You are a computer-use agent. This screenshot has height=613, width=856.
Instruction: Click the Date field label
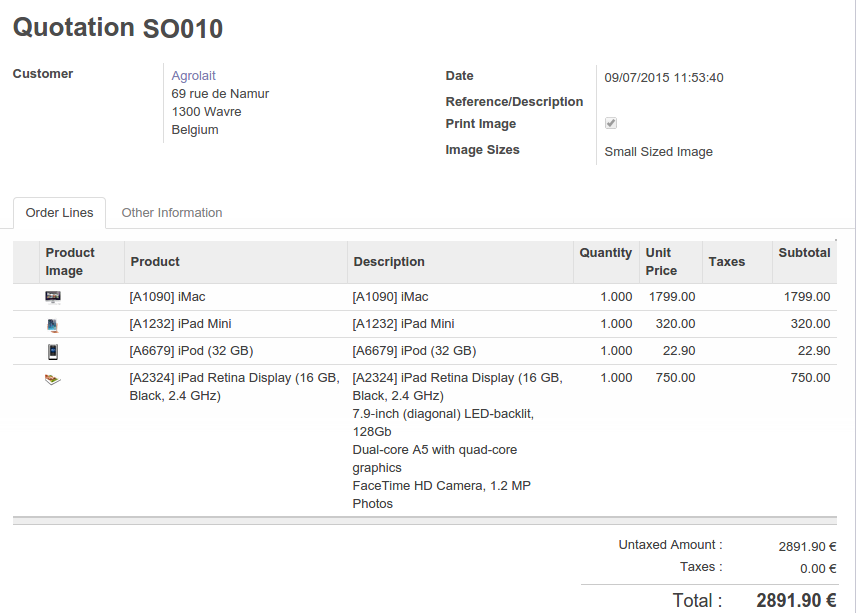(460, 76)
